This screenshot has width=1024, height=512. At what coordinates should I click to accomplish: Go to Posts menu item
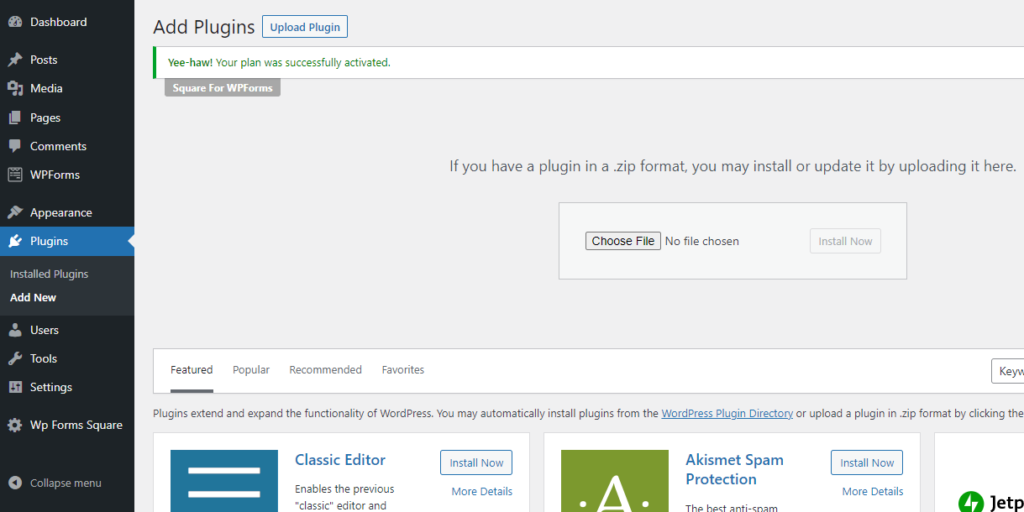(x=67, y=59)
